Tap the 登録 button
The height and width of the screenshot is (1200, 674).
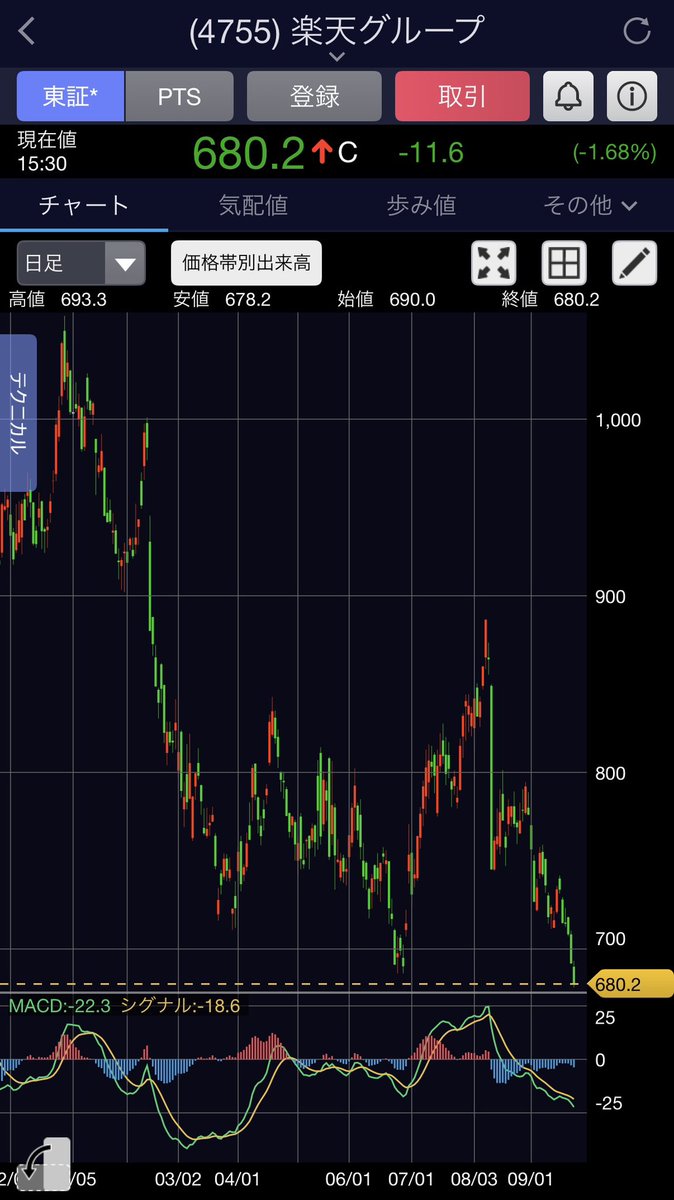tap(314, 96)
